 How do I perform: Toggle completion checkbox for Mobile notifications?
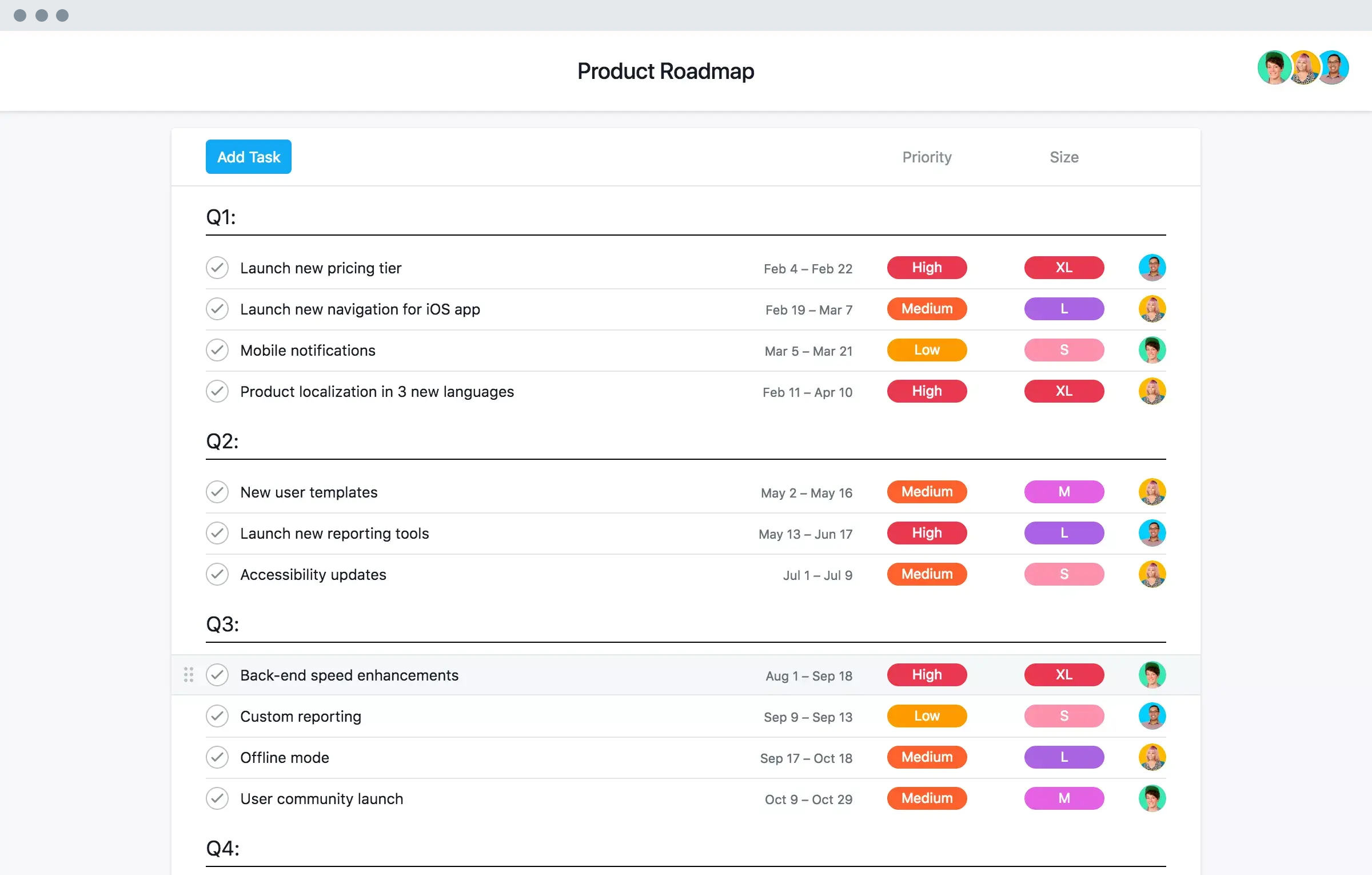[x=217, y=349]
